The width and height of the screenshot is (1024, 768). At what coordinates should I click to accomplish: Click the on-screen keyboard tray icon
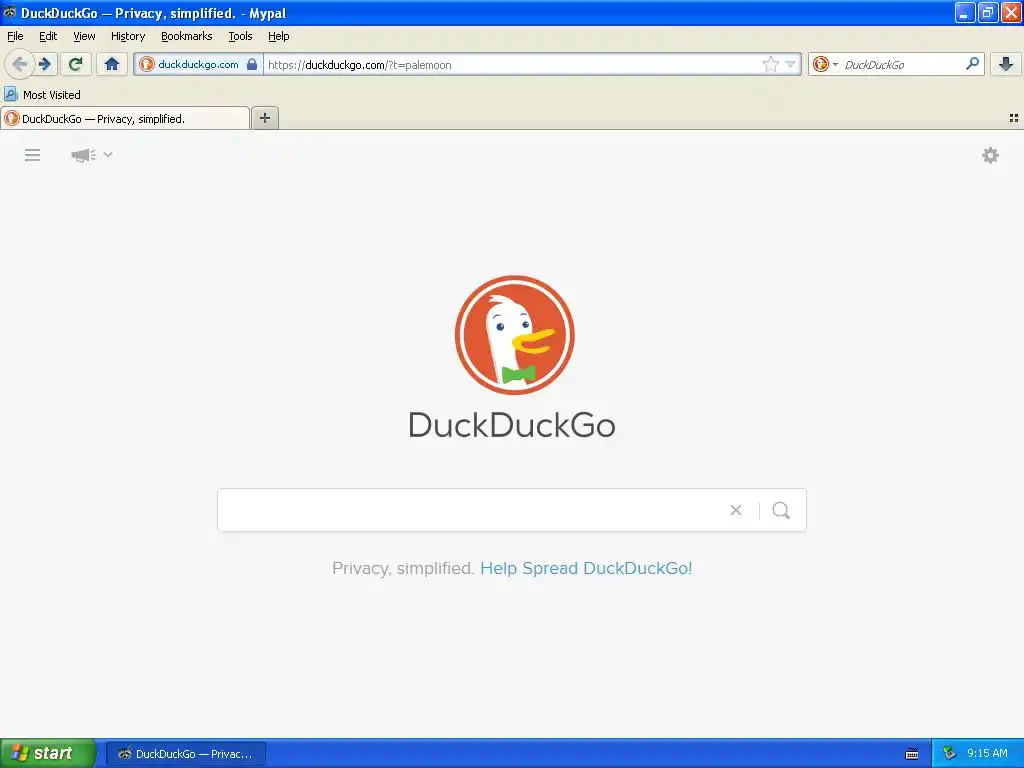coord(912,754)
